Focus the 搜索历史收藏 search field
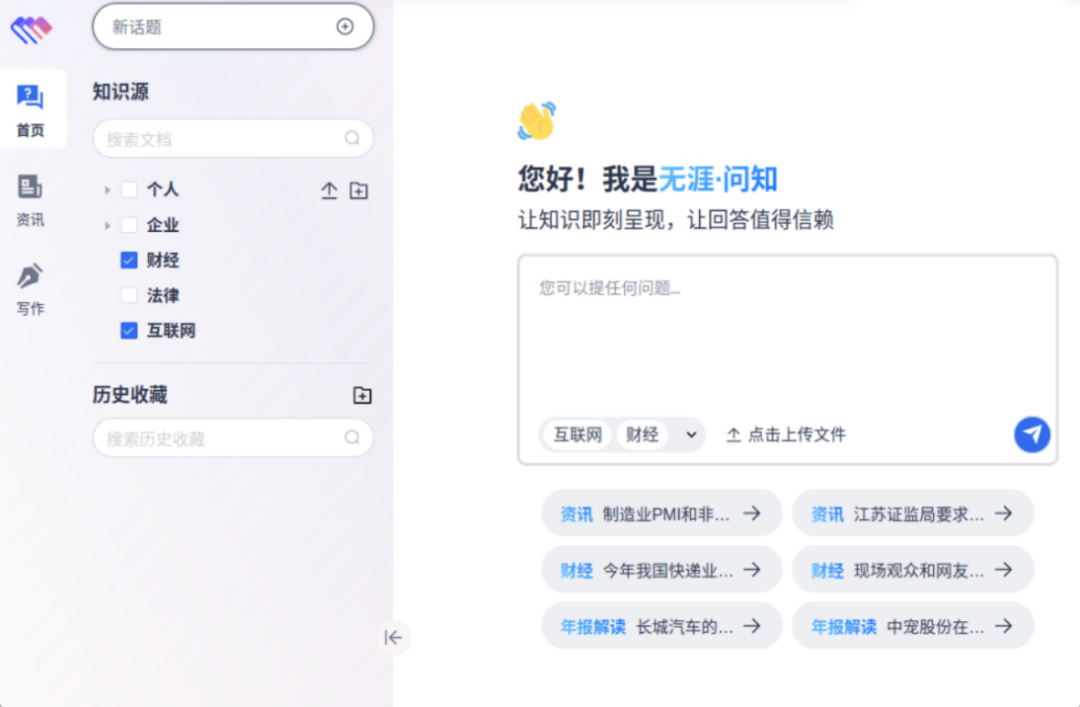The height and width of the screenshot is (707, 1080). click(x=233, y=438)
